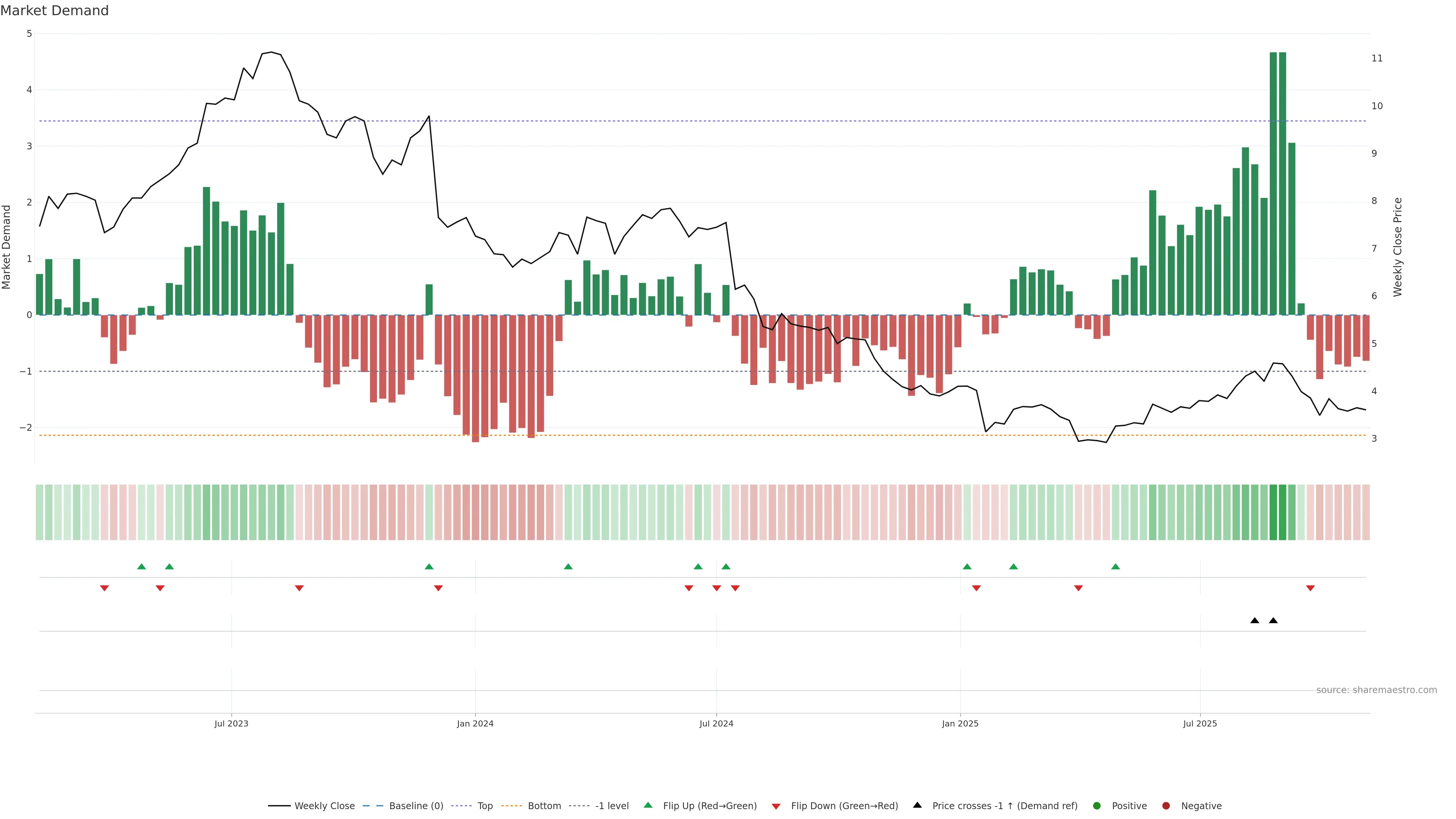Screen dimensions: 1456x819
Task: Click the Weekly Close Price axis title
Action: click(1398, 247)
